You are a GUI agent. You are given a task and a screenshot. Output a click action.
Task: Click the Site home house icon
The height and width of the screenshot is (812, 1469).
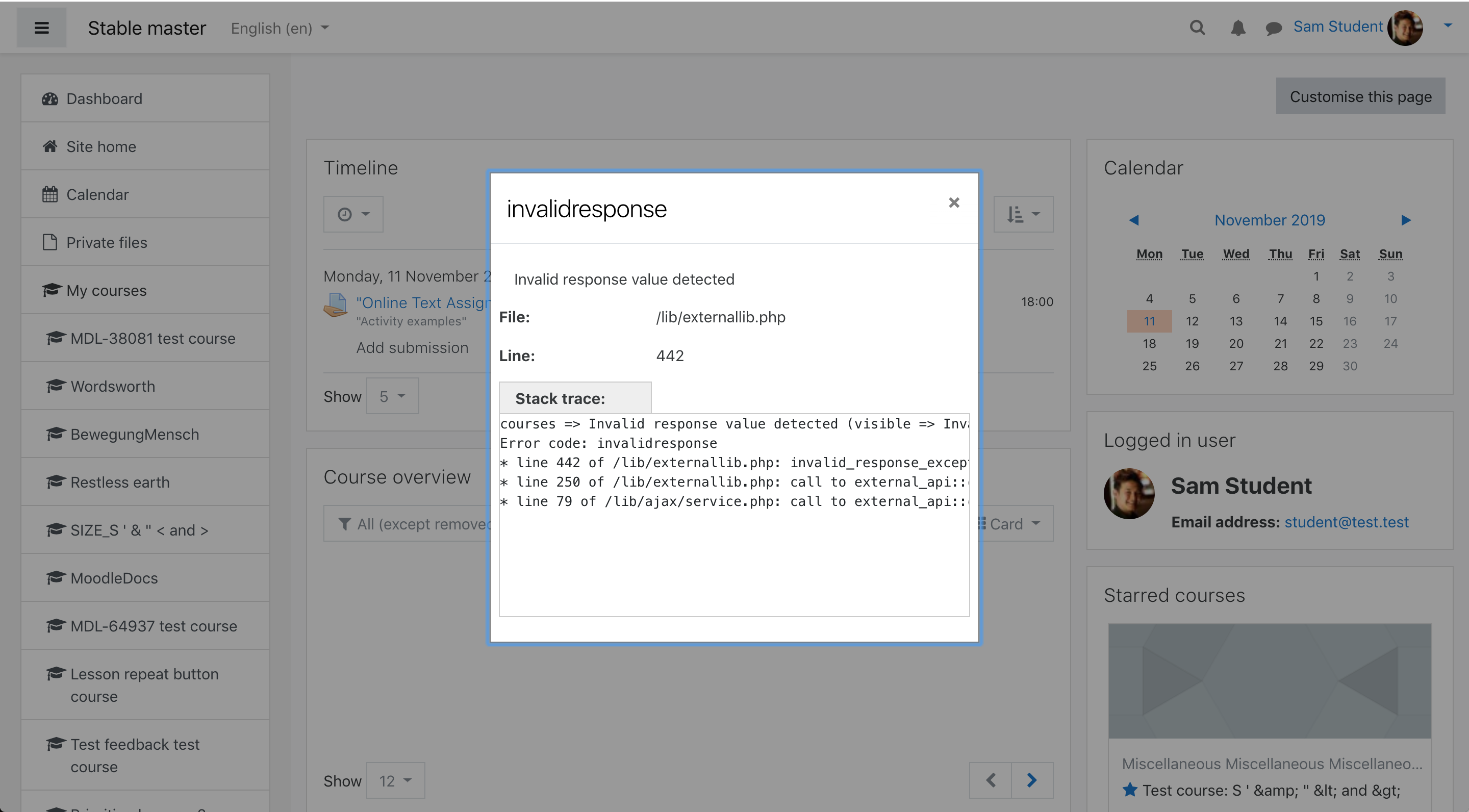(50, 146)
